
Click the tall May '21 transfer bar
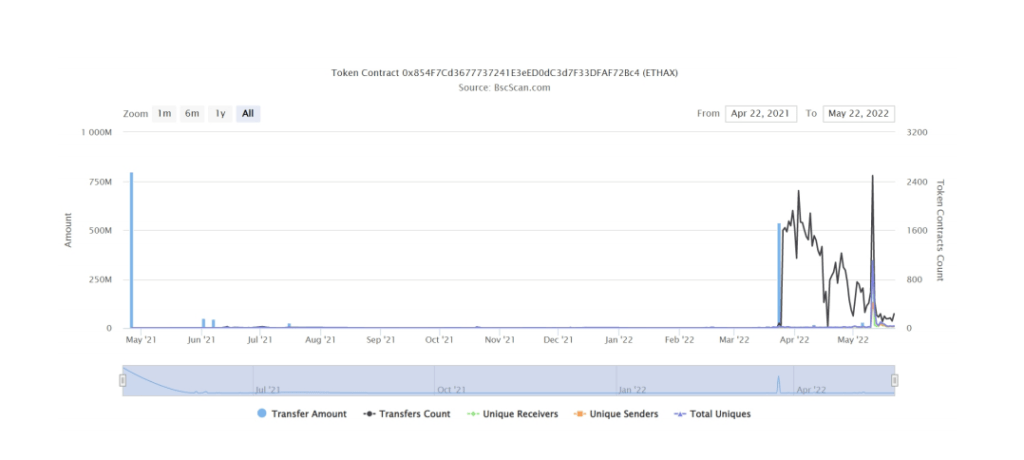[x=131, y=250]
